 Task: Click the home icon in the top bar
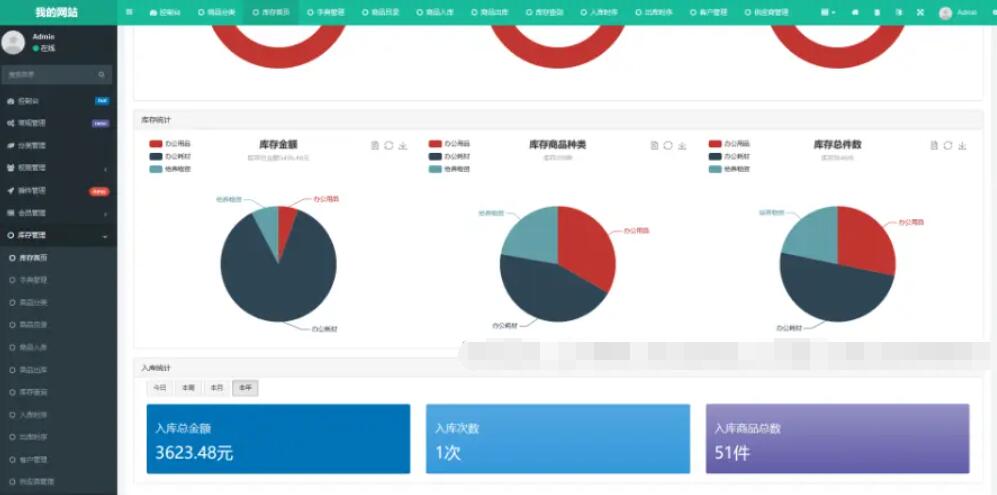pyautogui.click(x=855, y=12)
